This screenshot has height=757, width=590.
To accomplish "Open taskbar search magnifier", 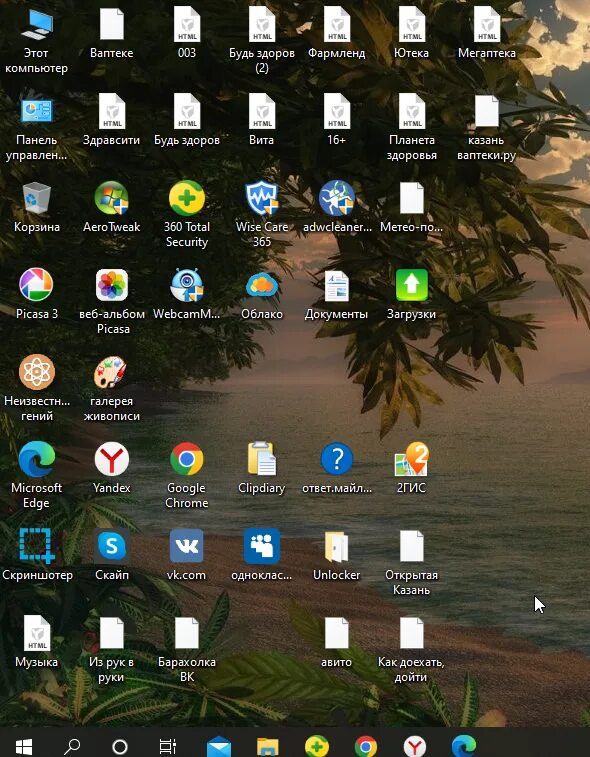I will click(x=72, y=746).
